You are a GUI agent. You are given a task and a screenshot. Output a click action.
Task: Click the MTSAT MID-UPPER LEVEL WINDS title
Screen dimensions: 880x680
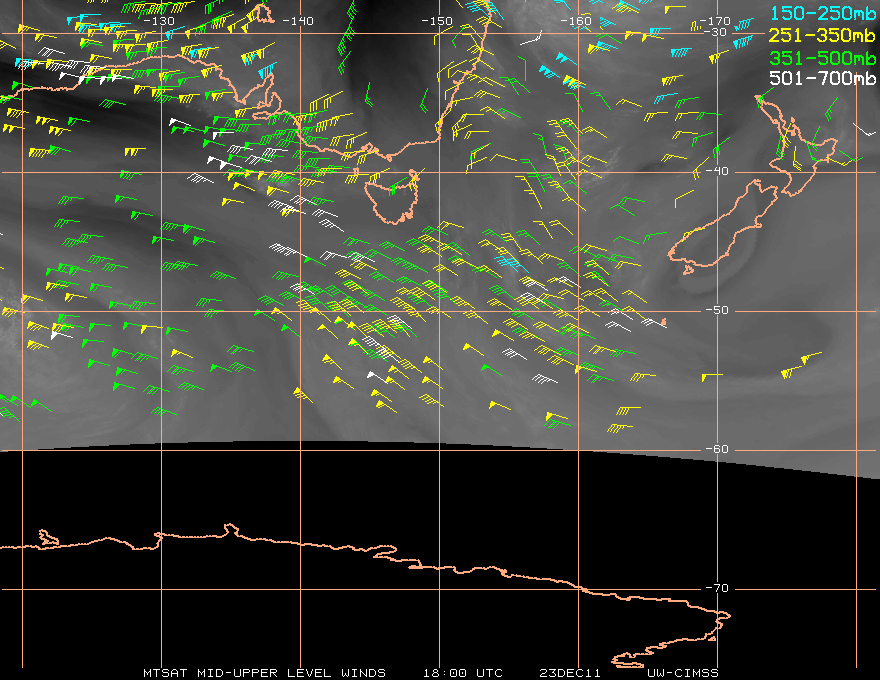264,673
